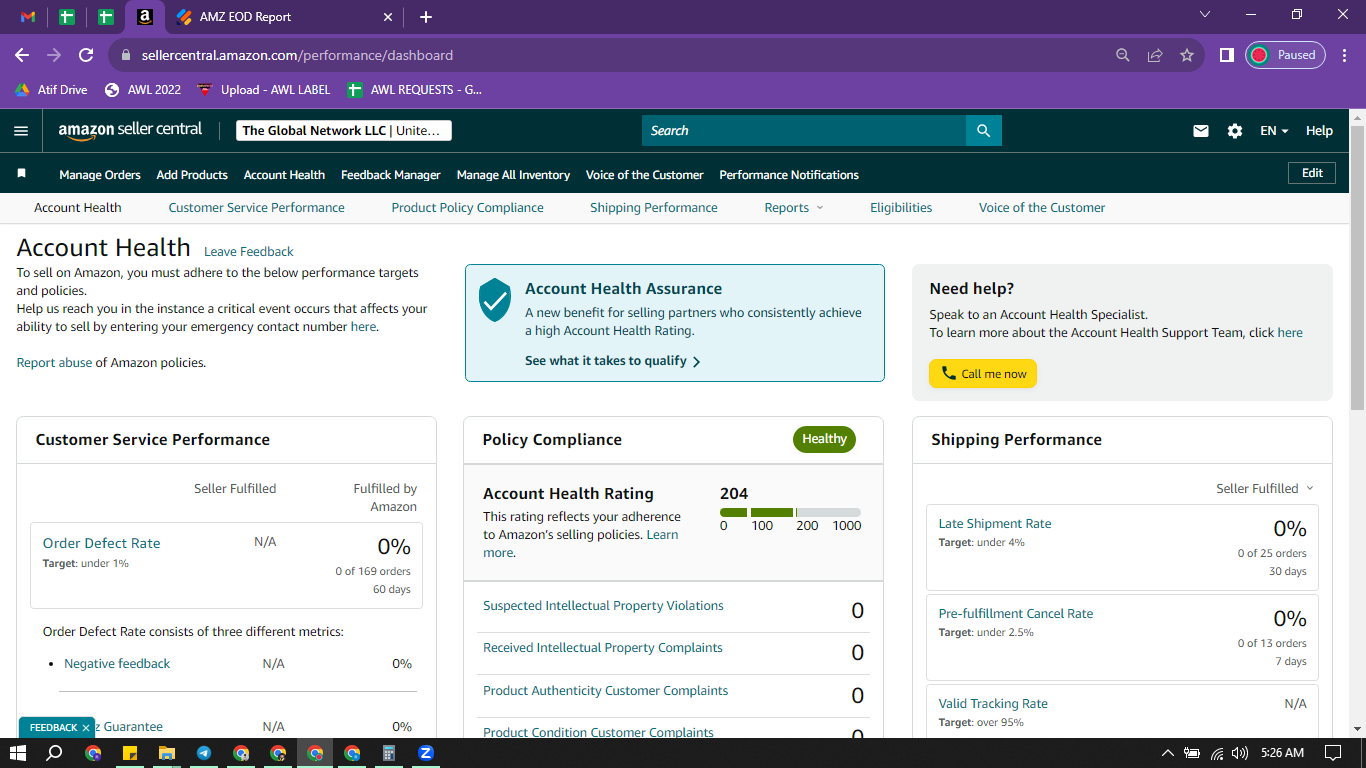Expand the Reports dropdown menu
This screenshot has height=768, width=1366.
(x=794, y=208)
